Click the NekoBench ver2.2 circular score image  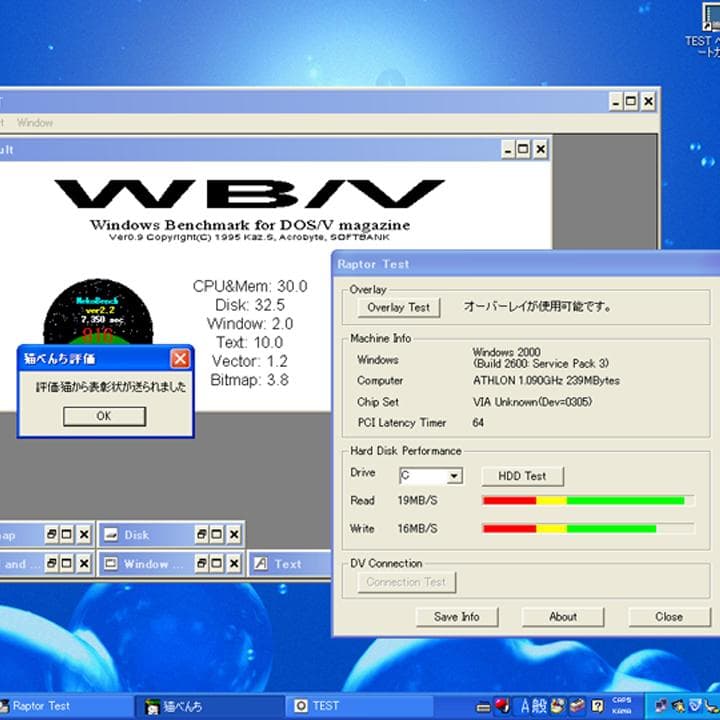coord(98,312)
